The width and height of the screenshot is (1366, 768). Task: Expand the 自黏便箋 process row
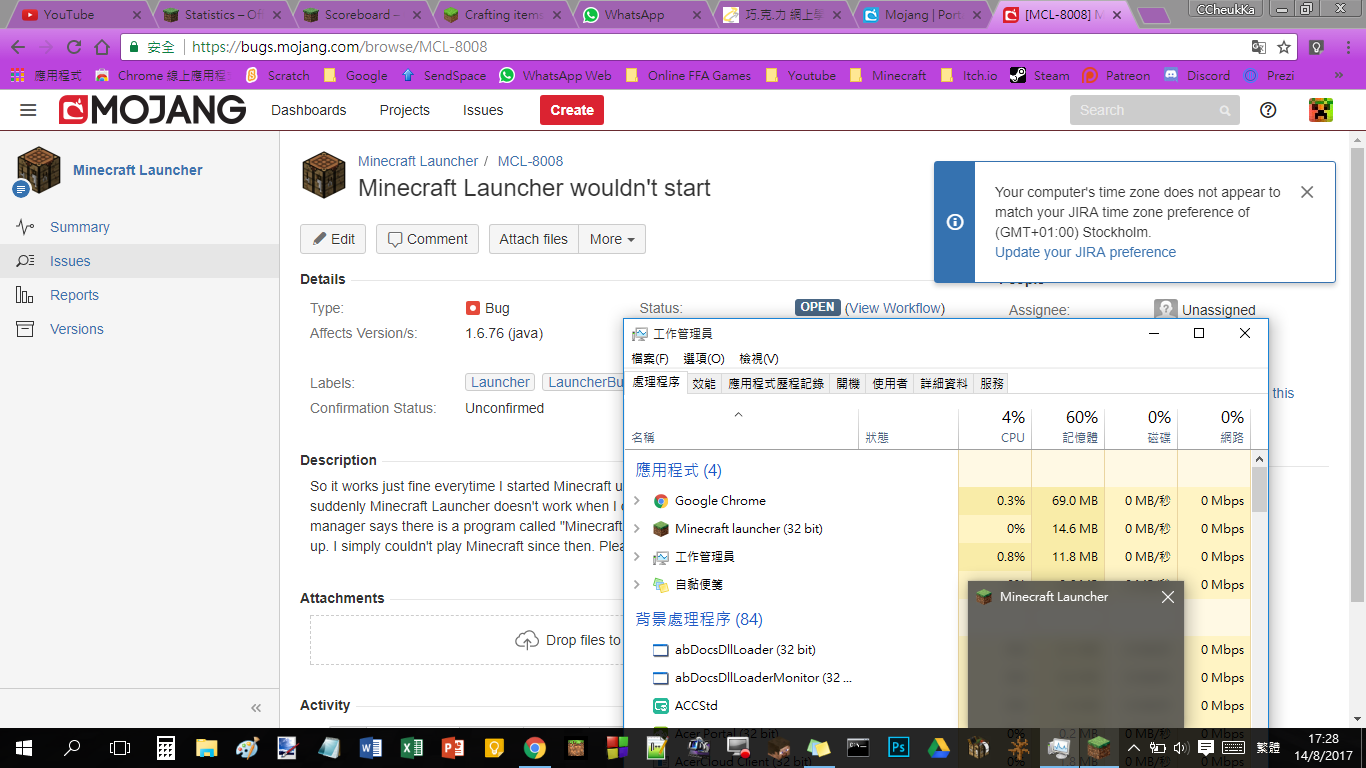[x=637, y=585]
